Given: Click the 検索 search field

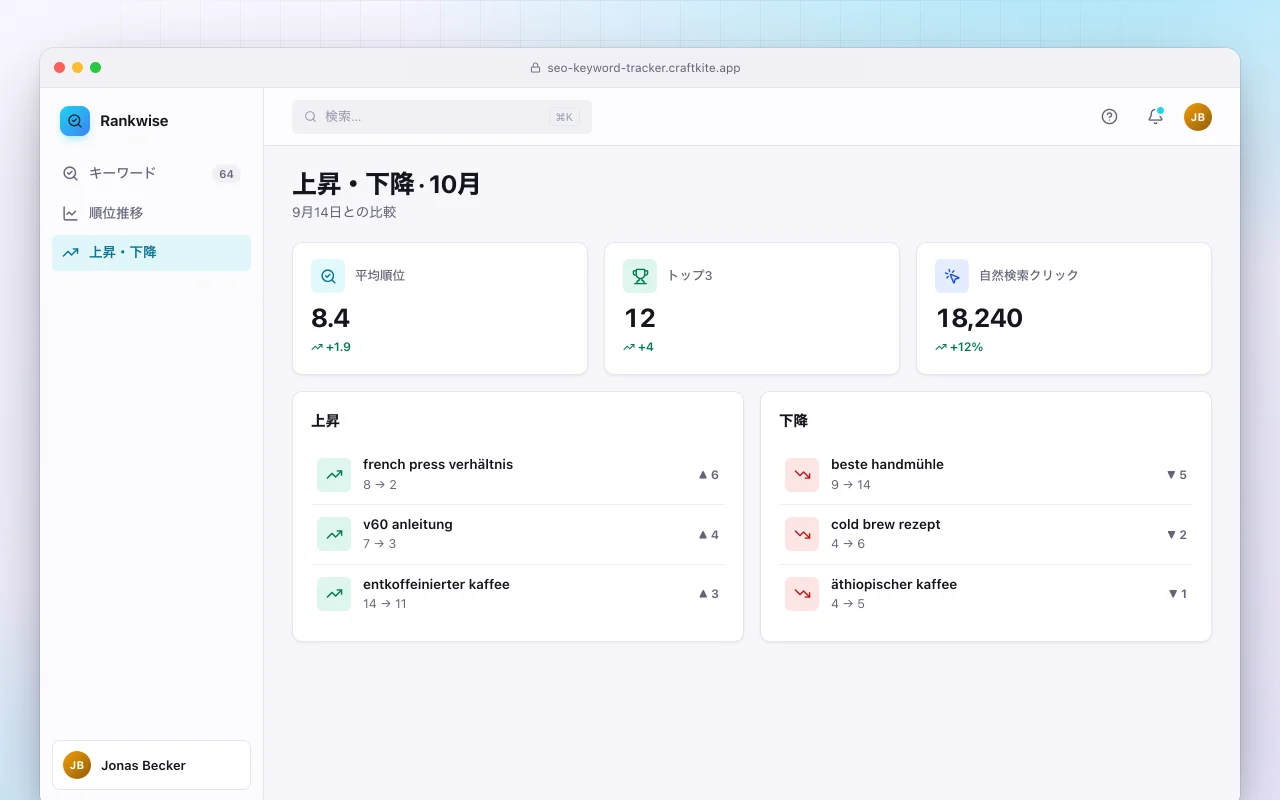Looking at the screenshot, I should [442, 117].
